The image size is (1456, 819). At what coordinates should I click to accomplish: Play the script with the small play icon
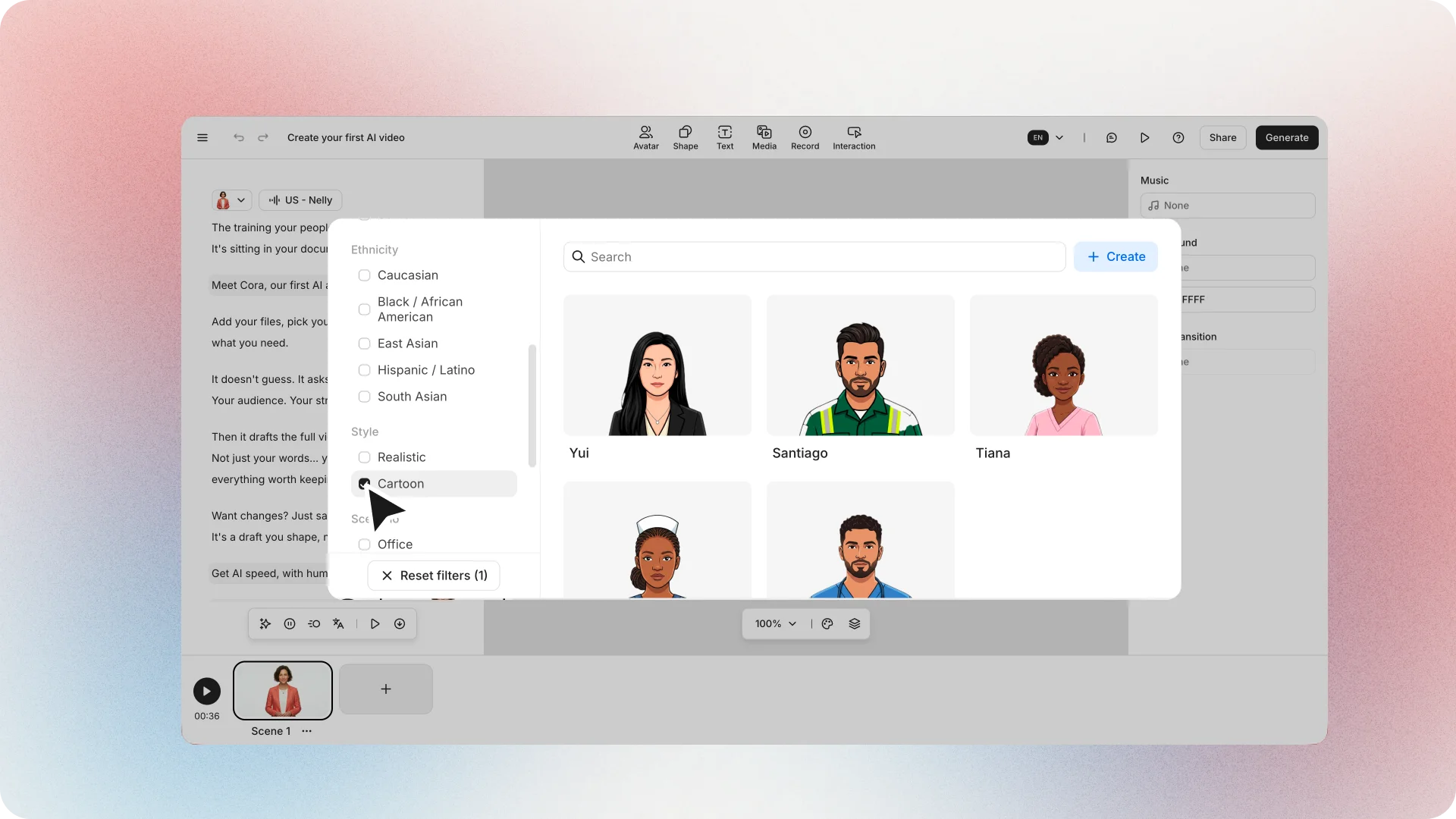pos(375,624)
